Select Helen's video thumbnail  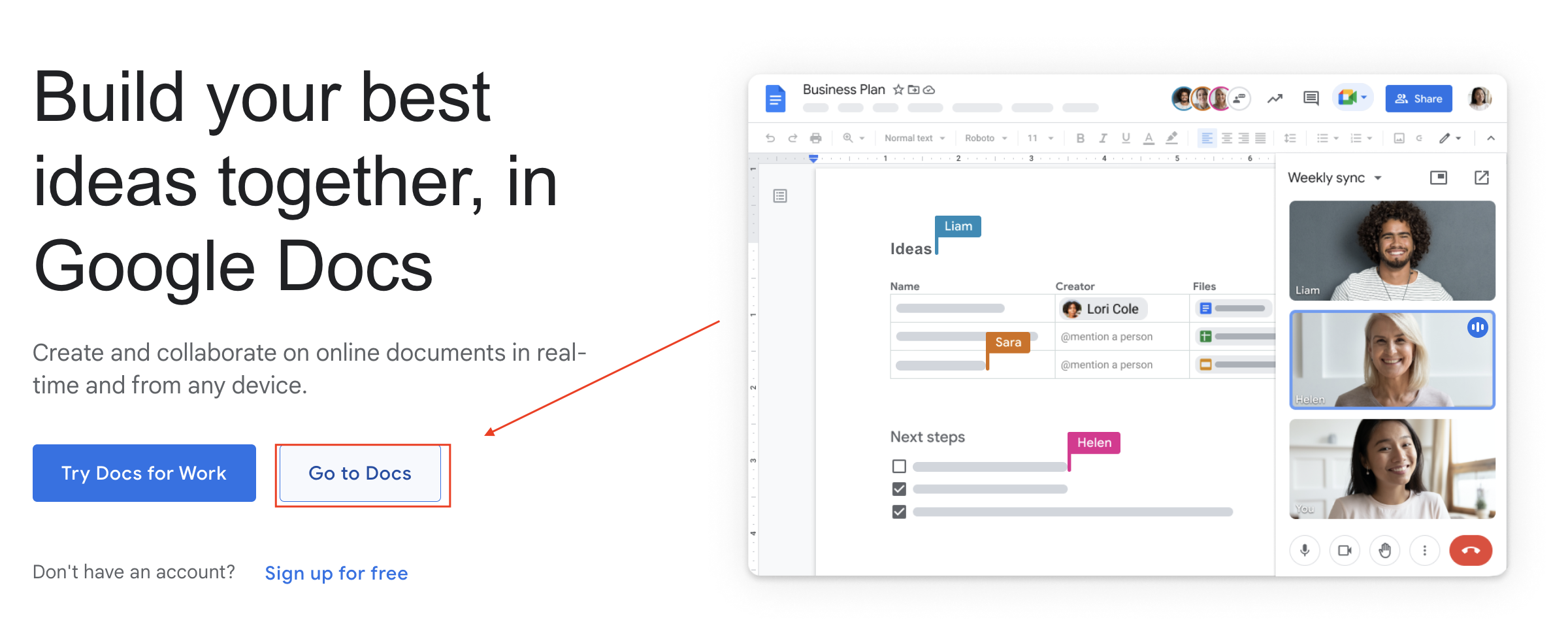(x=1392, y=360)
